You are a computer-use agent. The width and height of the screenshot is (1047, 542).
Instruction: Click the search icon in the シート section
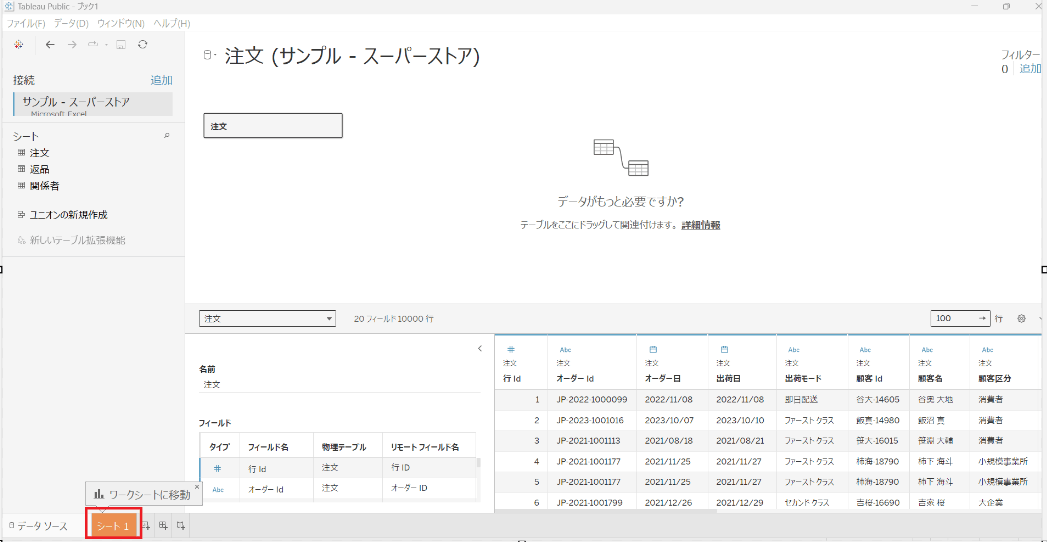click(x=167, y=136)
